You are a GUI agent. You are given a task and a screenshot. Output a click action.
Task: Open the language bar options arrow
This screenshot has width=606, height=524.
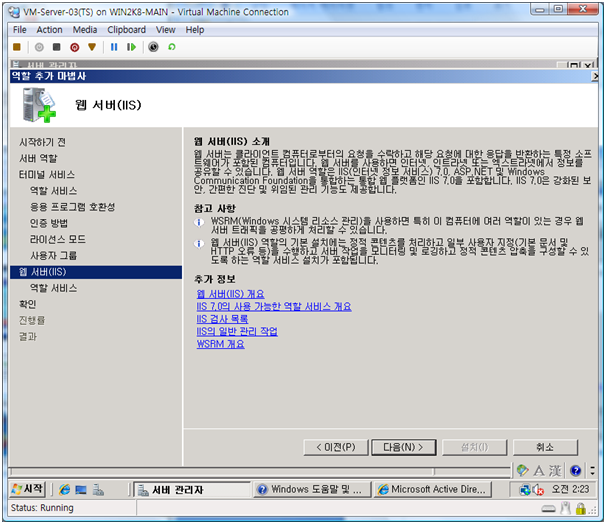592,471
